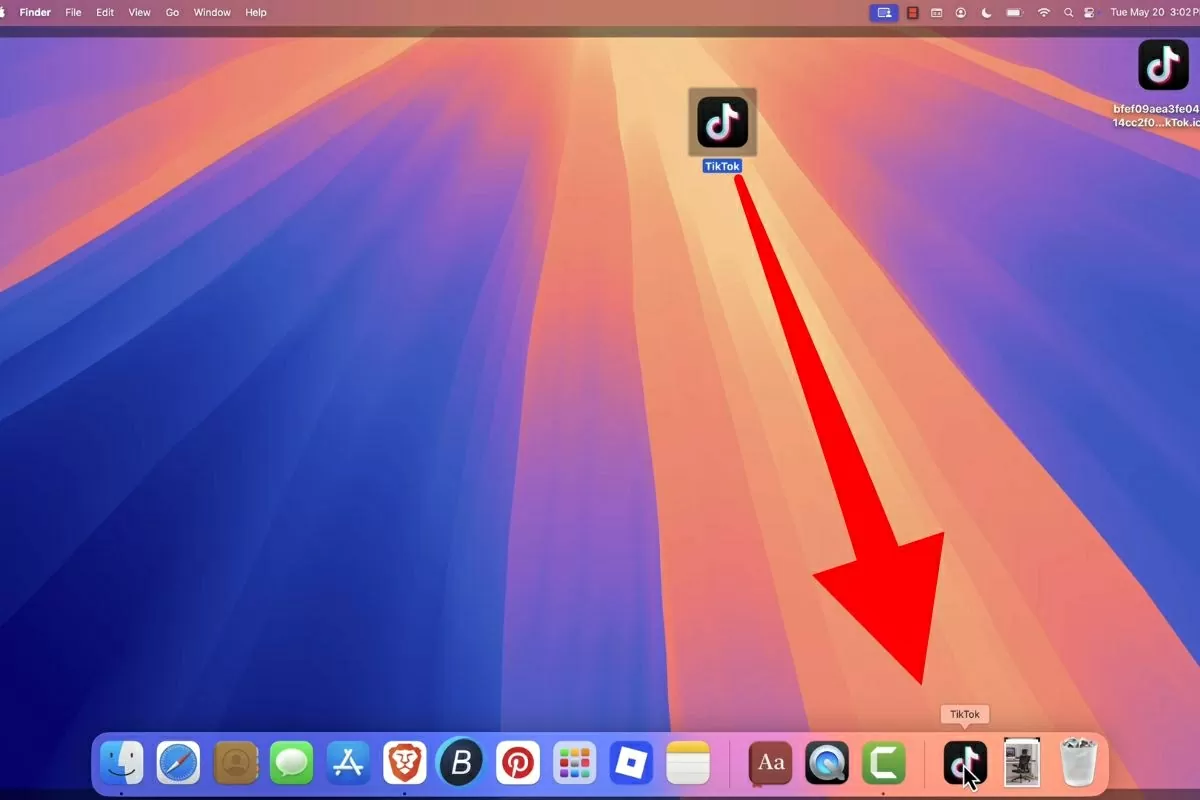Open the Notes app in Dock
Image resolution: width=1200 pixels, height=800 pixels.
click(x=688, y=763)
